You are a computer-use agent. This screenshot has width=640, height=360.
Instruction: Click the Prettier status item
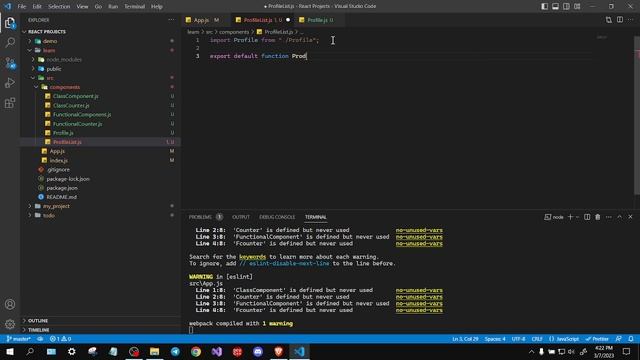pyautogui.click(x=597, y=339)
